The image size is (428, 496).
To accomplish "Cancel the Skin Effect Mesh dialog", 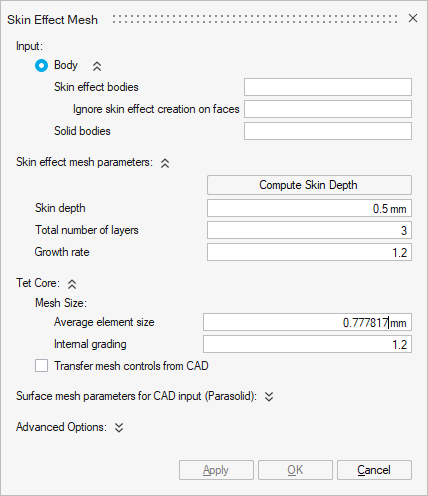I will (x=374, y=470).
